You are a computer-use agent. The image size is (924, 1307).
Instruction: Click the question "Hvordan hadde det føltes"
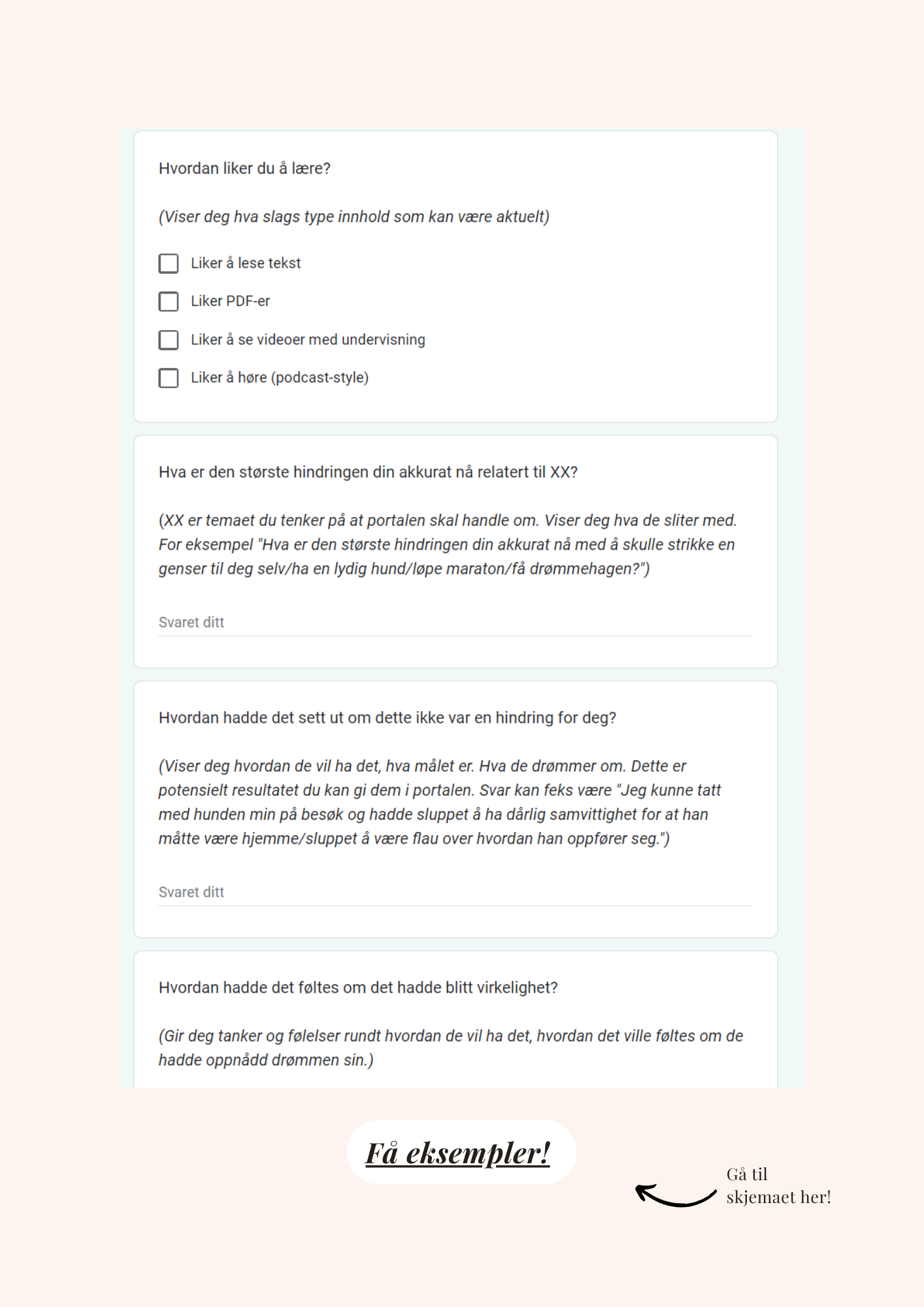[x=358, y=988]
